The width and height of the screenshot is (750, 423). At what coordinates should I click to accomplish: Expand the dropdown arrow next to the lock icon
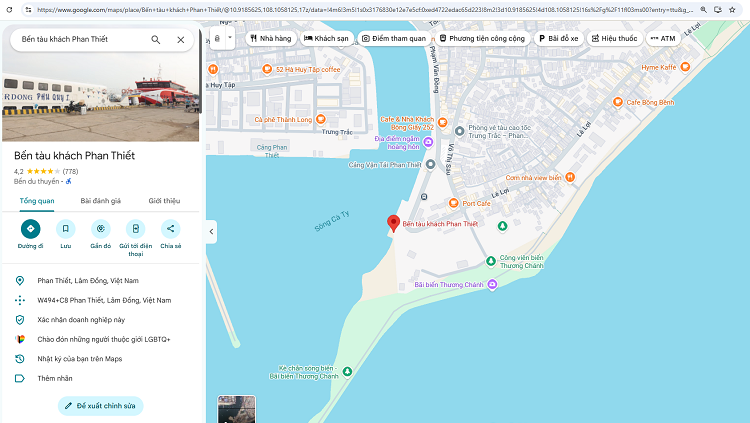click(230, 38)
